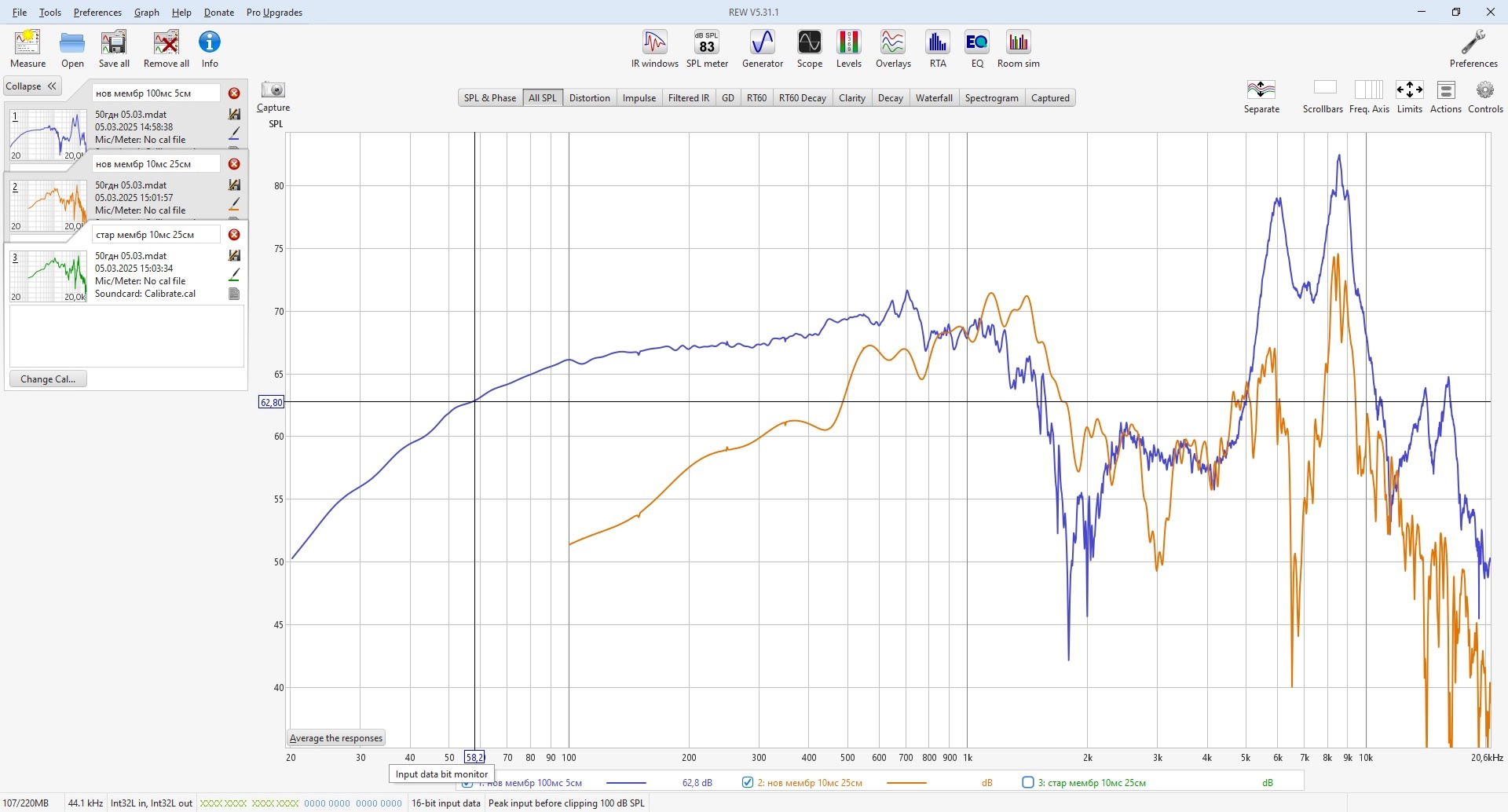Open the Graph menu

tap(147, 13)
